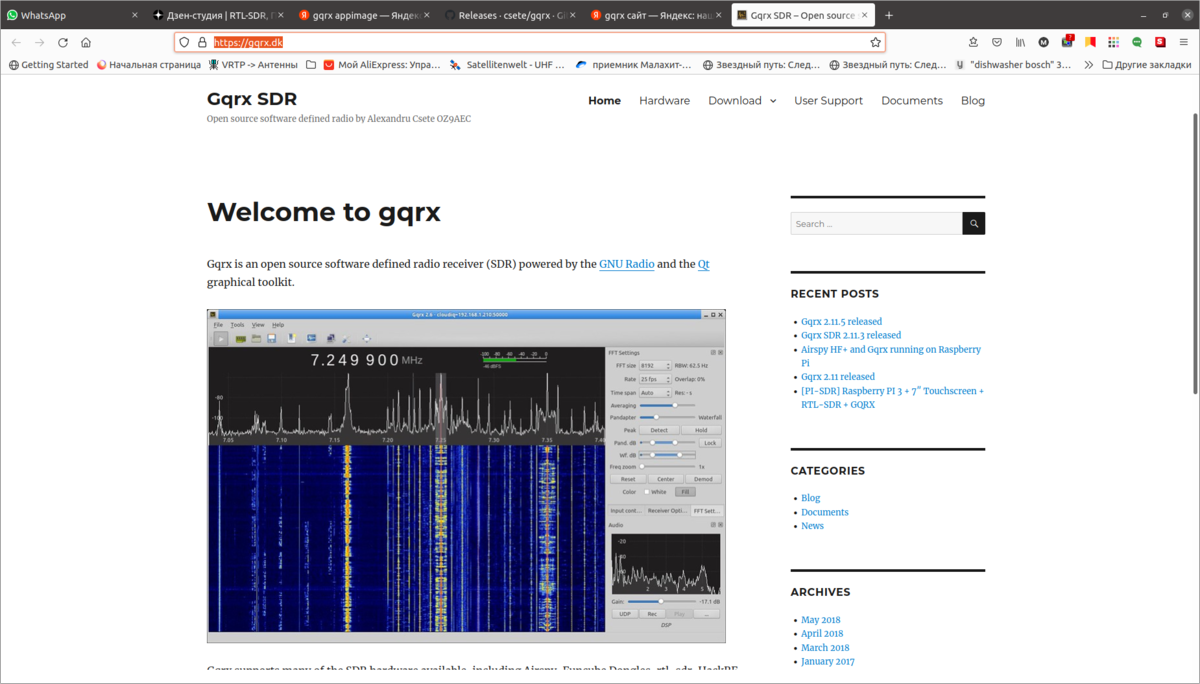Image resolution: width=1200 pixels, height=684 pixels.
Task: Open the yellow-red bookmark flag extension
Action: pyautogui.click(x=1090, y=42)
